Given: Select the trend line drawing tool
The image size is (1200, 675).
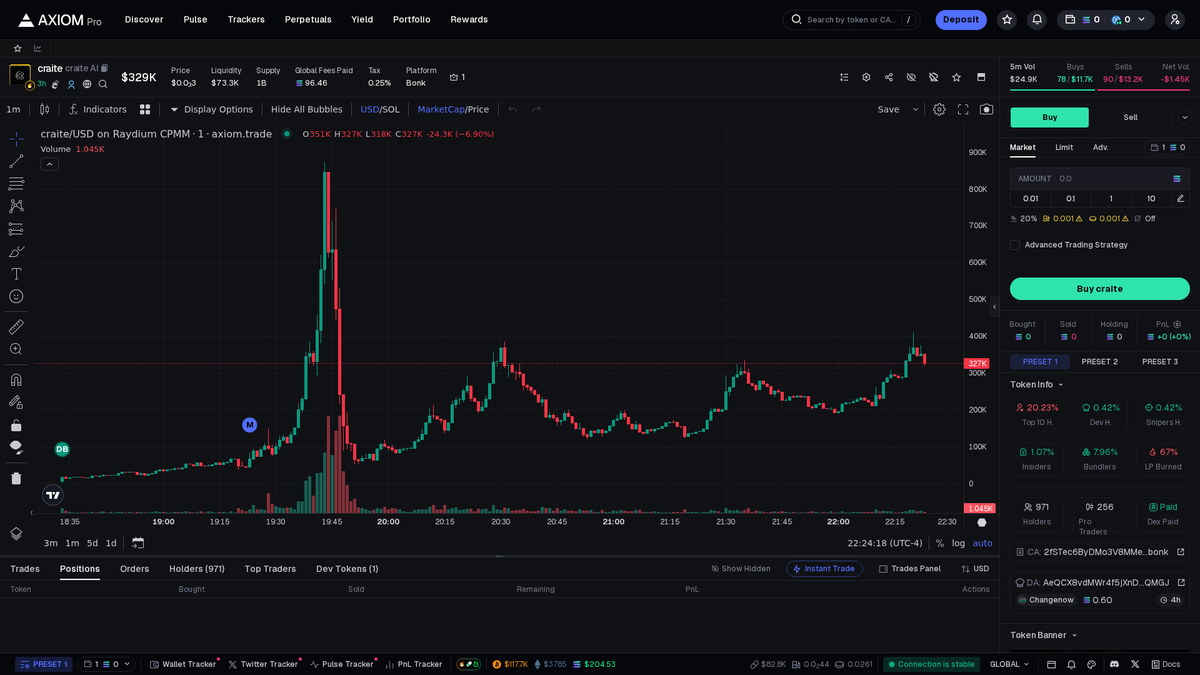Looking at the screenshot, I should [x=16, y=161].
